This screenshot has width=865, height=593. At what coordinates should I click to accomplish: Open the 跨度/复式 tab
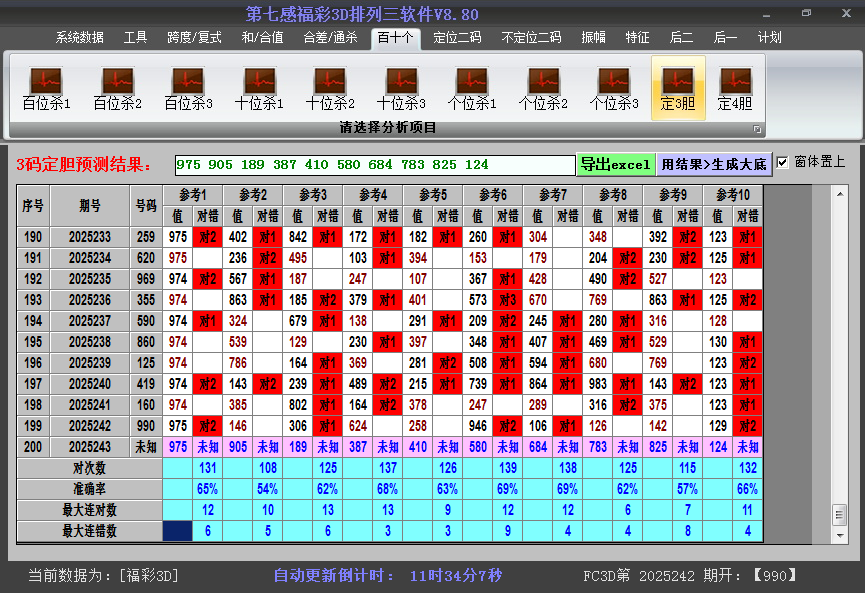tap(194, 38)
